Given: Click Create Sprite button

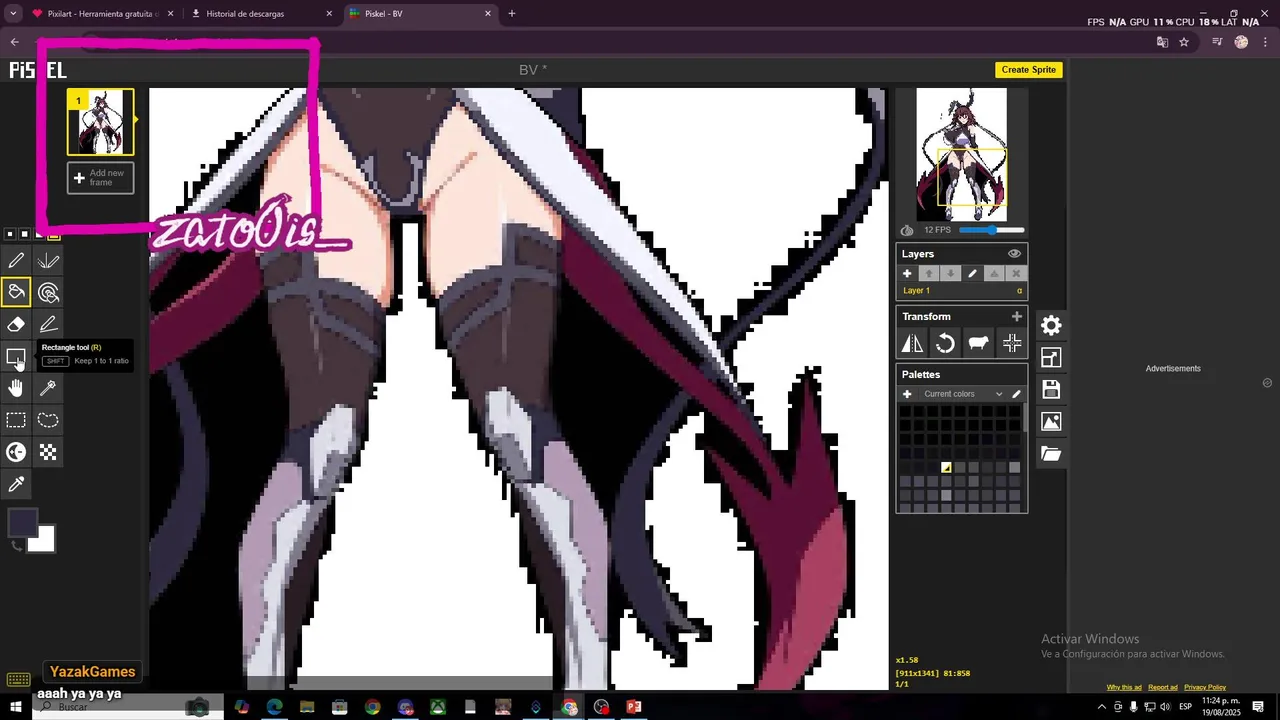Looking at the screenshot, I should tap(1029, 70).
